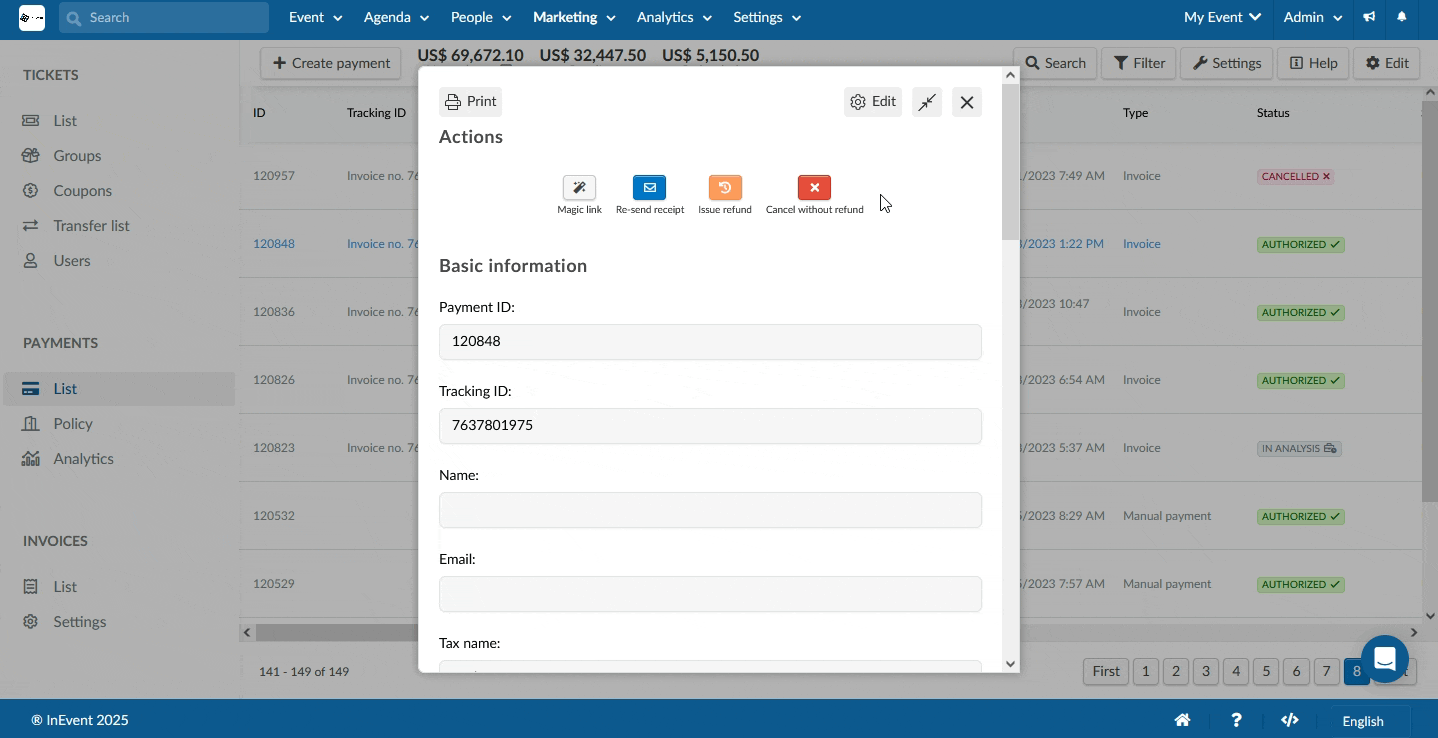Expand the Event menu
This screenshot has width=1438, height=738.
(x=315, y=17)
